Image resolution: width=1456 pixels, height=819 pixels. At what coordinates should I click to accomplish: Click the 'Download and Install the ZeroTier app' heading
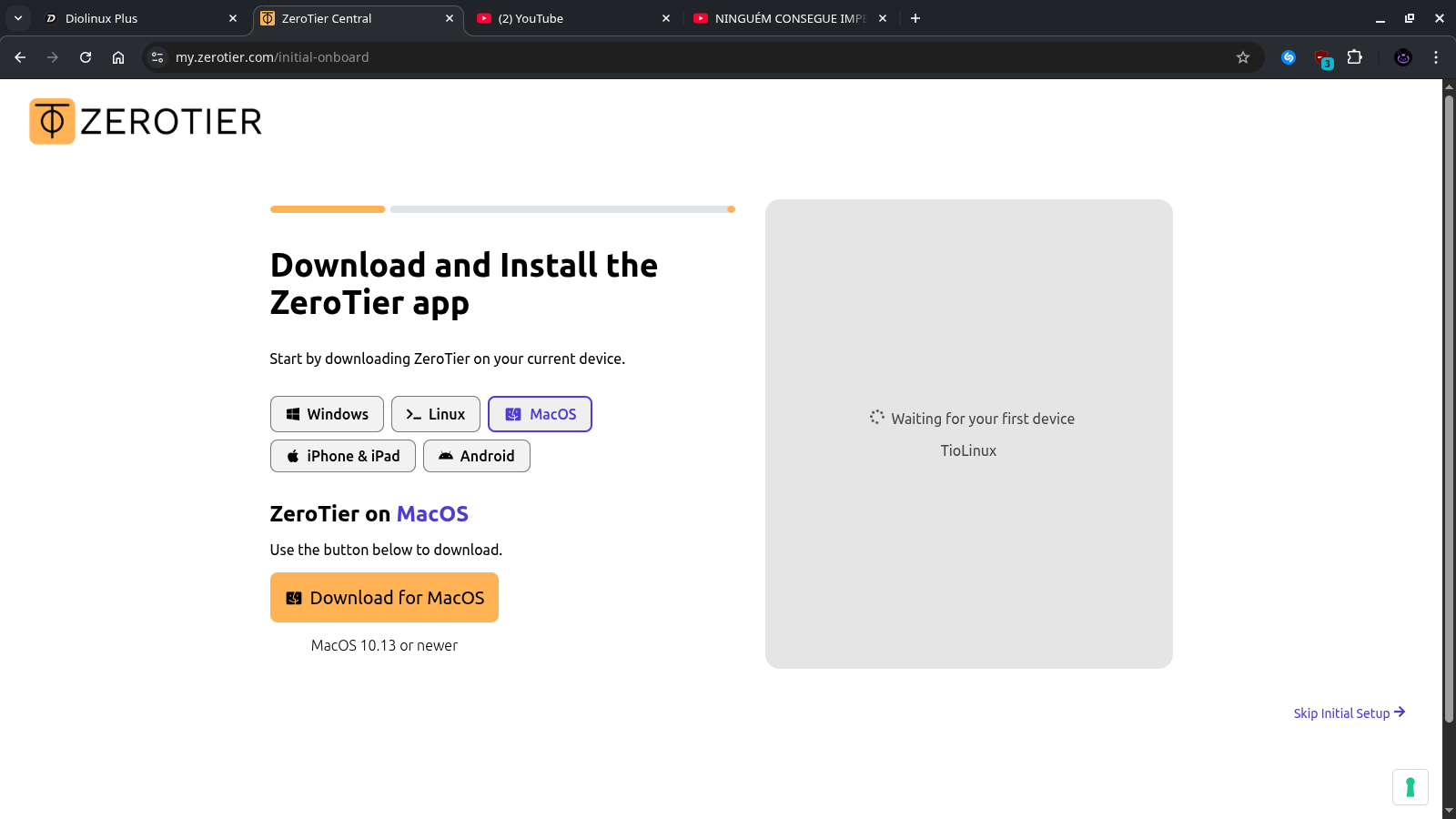coord(464,284)
